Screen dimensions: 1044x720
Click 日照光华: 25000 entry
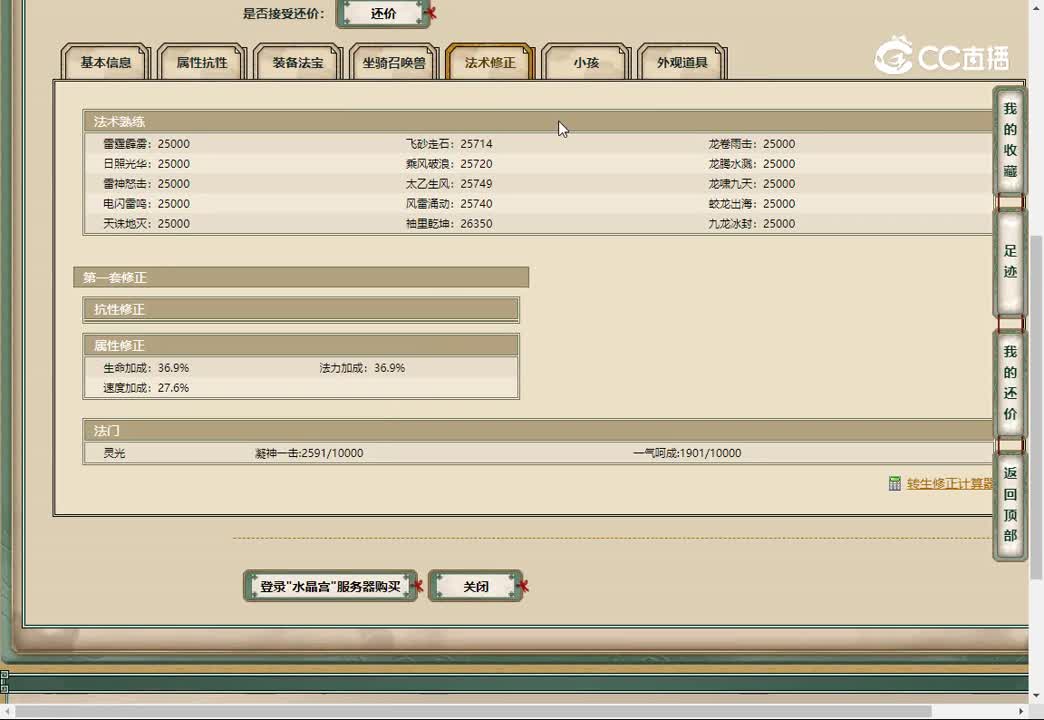point(146,164)
